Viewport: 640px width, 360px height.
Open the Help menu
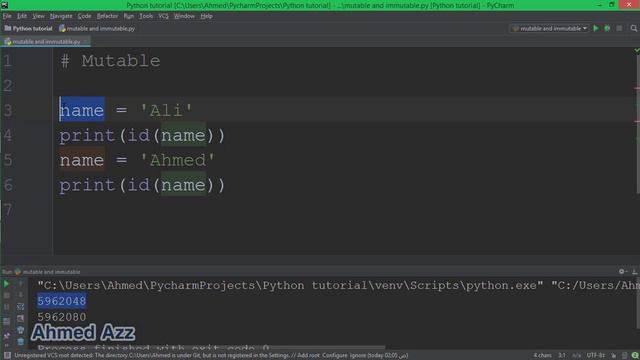207,16
